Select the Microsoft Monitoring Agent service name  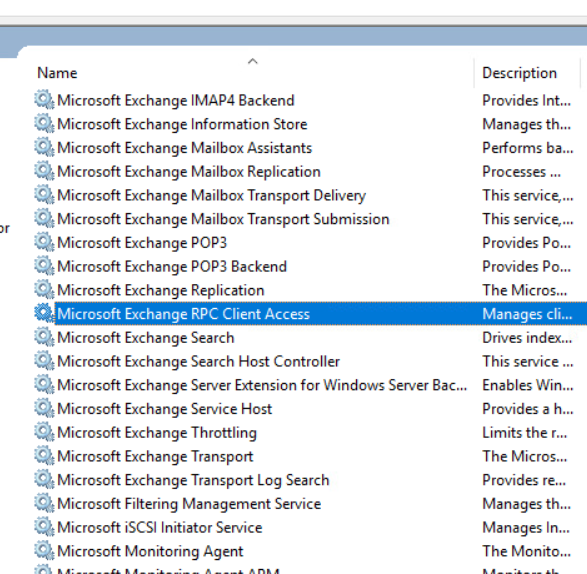click(150, 551)
